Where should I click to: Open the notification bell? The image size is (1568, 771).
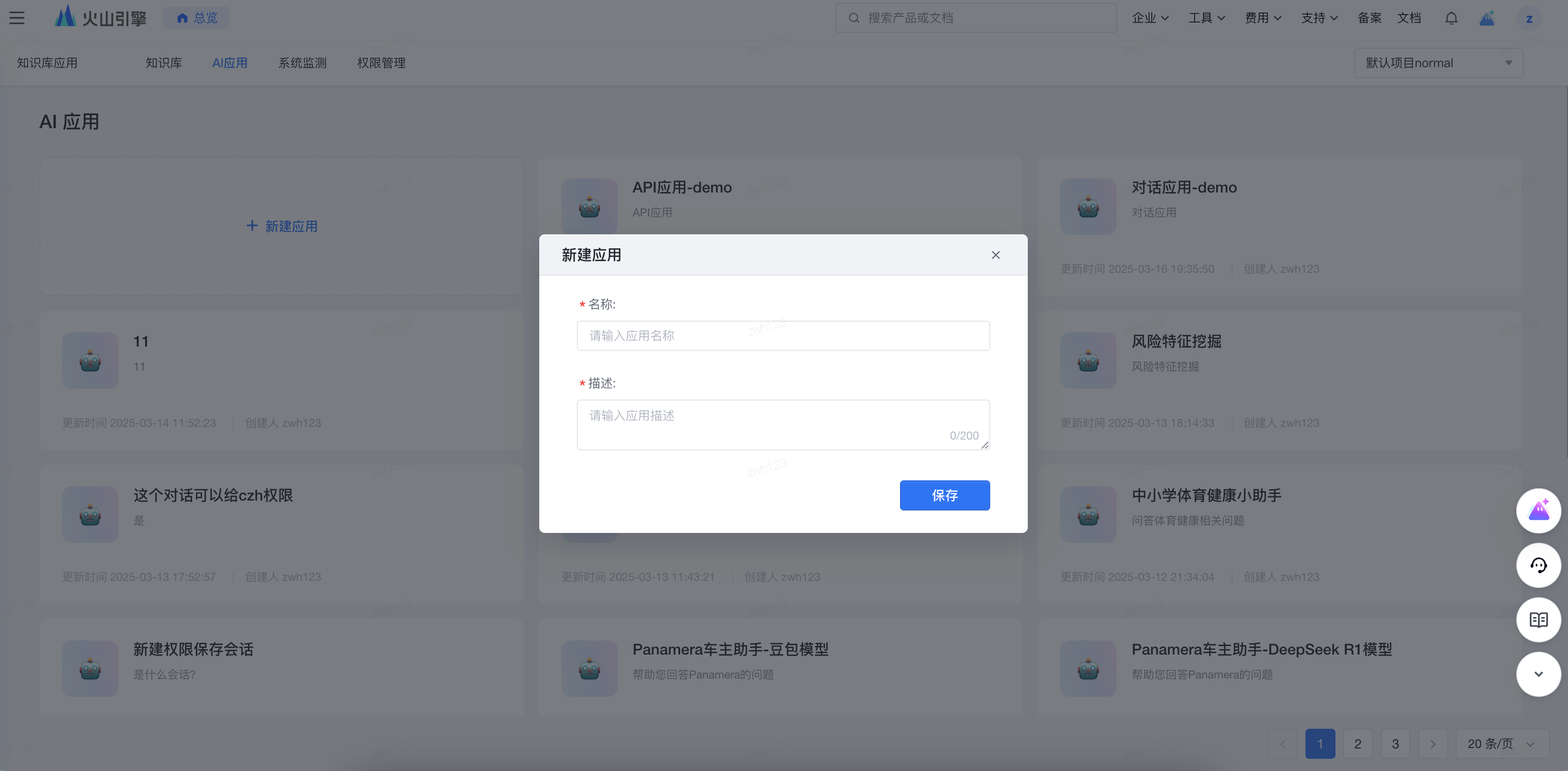pos(1451,18)
